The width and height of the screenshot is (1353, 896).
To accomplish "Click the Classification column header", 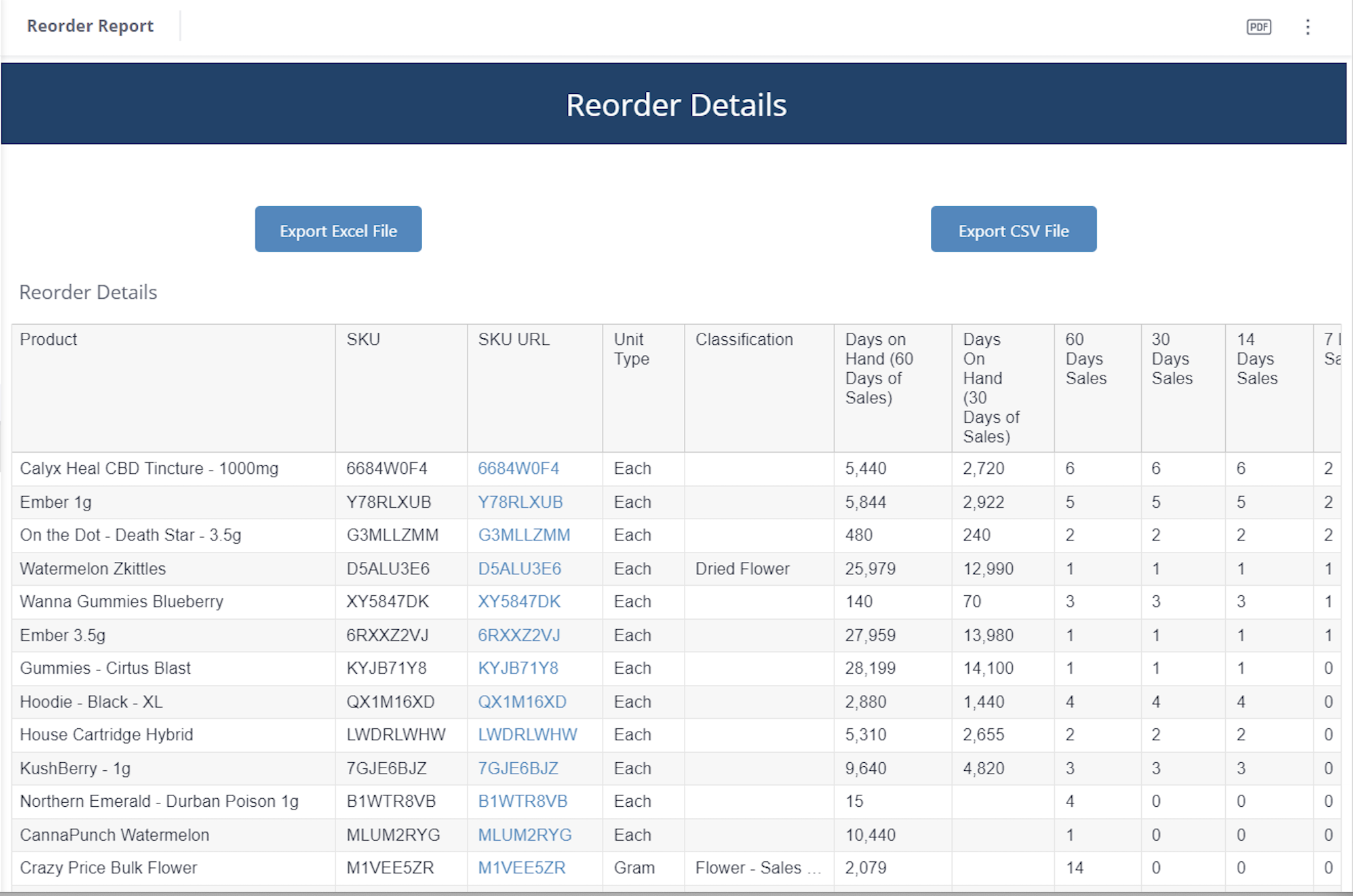I will (x=744, y=339).
